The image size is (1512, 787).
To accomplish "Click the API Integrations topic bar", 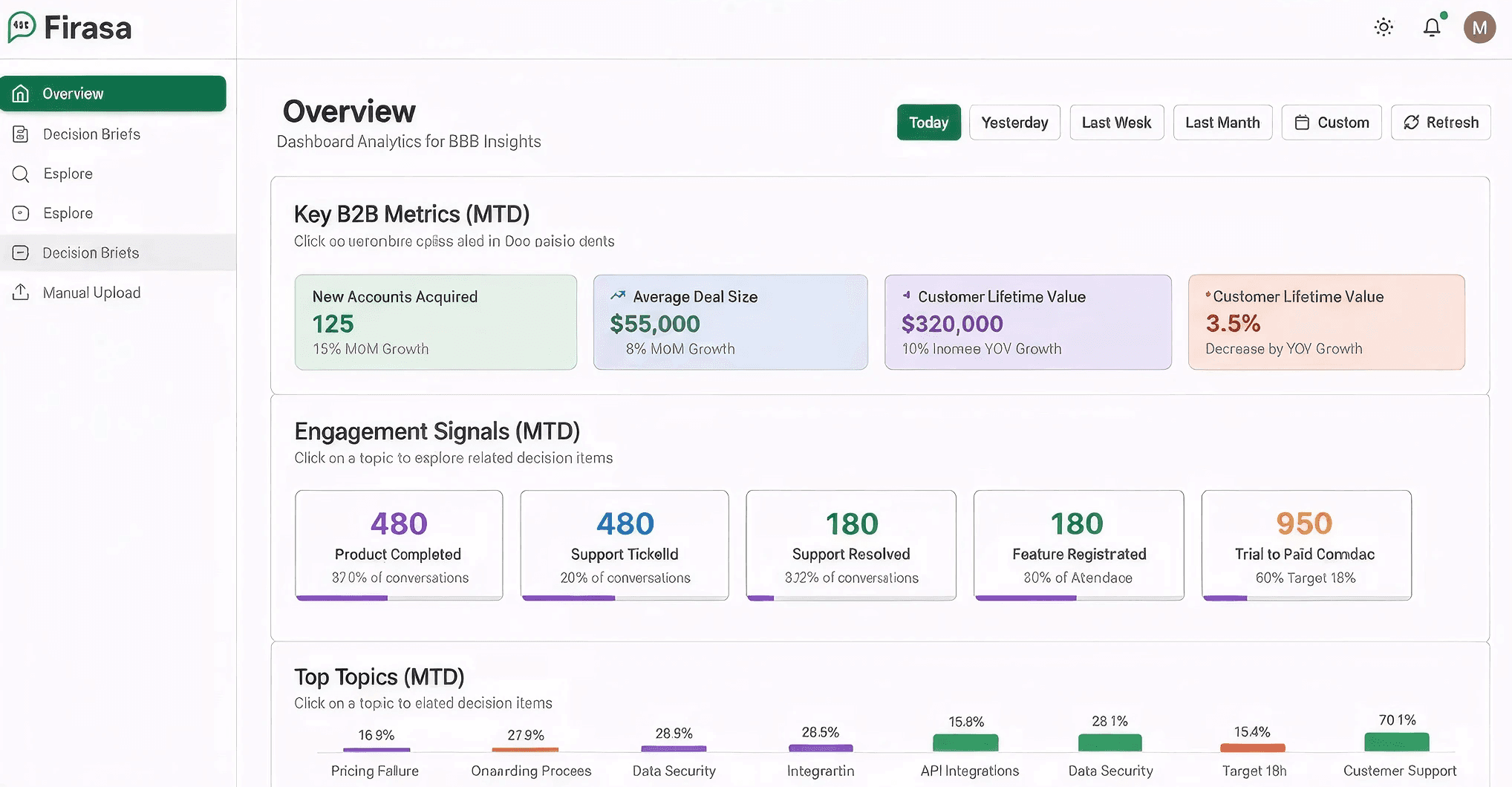I will click(x=965, y=742).
